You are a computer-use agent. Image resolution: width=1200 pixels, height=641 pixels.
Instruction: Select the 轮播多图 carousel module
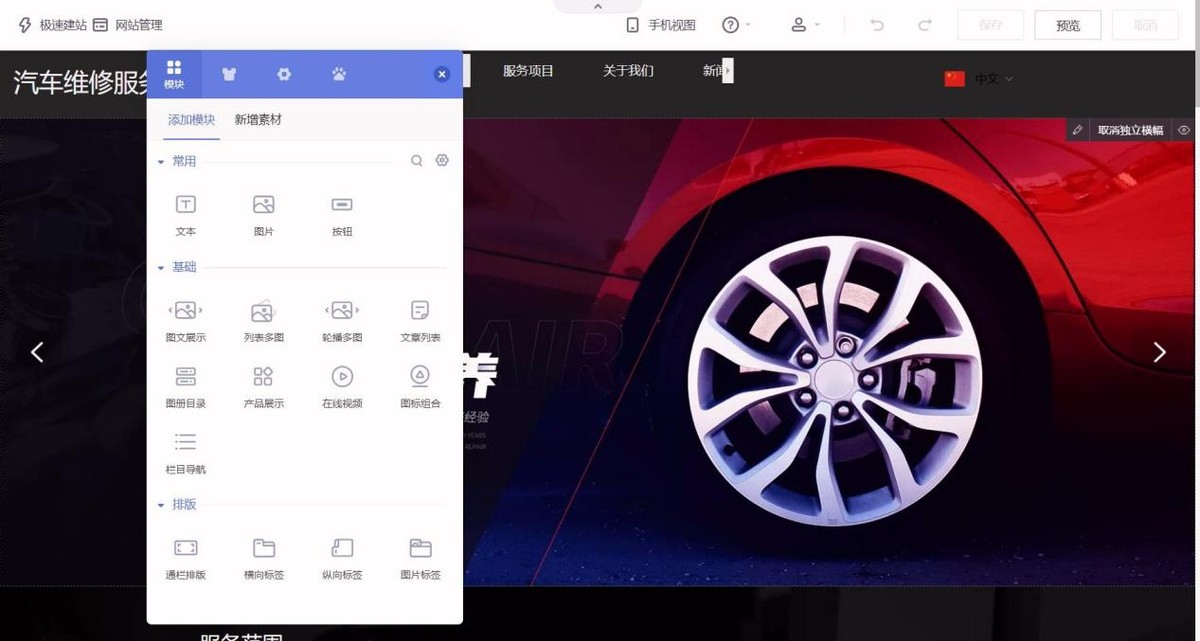pyautogui.click(x=341, y=318)
